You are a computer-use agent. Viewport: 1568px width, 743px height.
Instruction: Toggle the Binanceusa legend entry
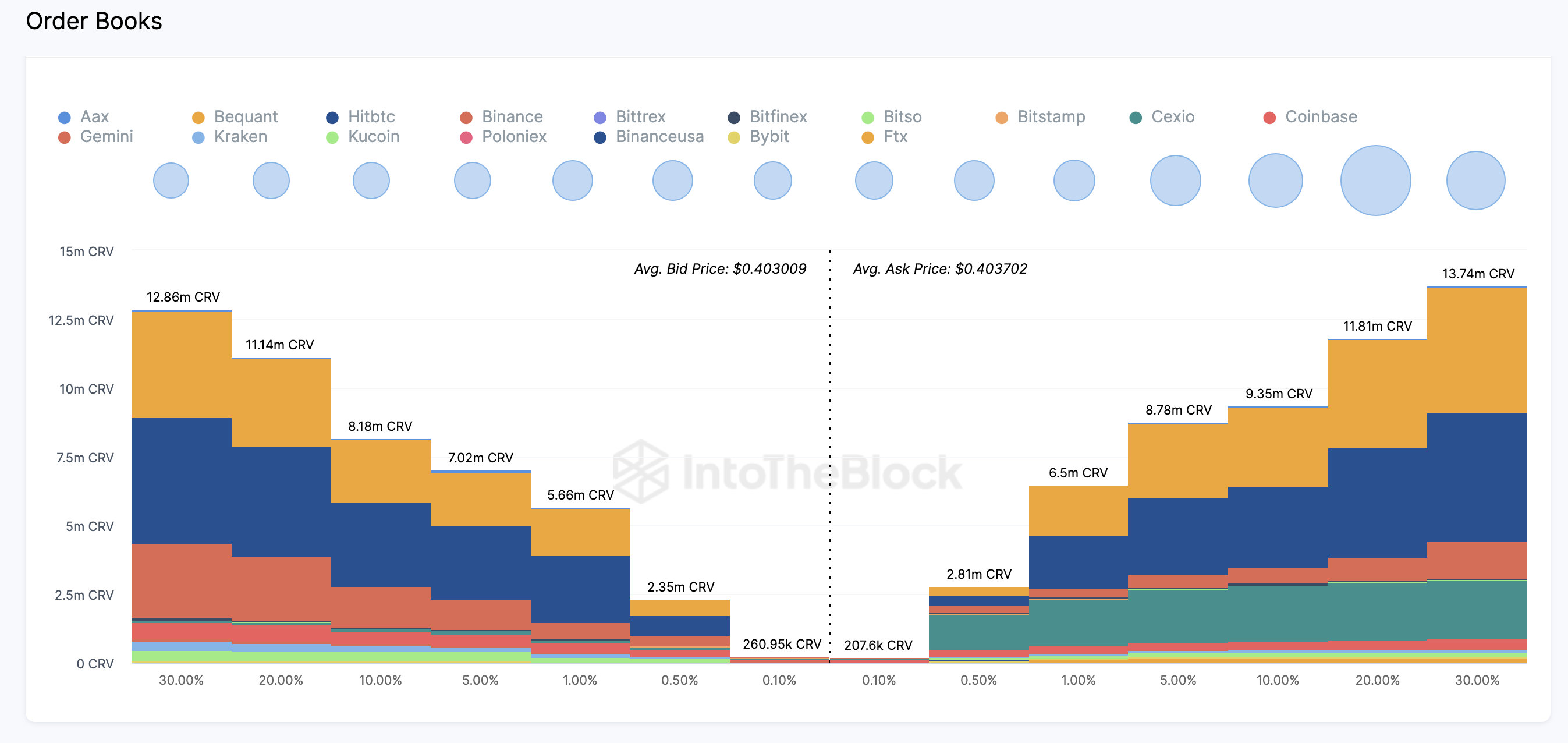pos(659,137)
